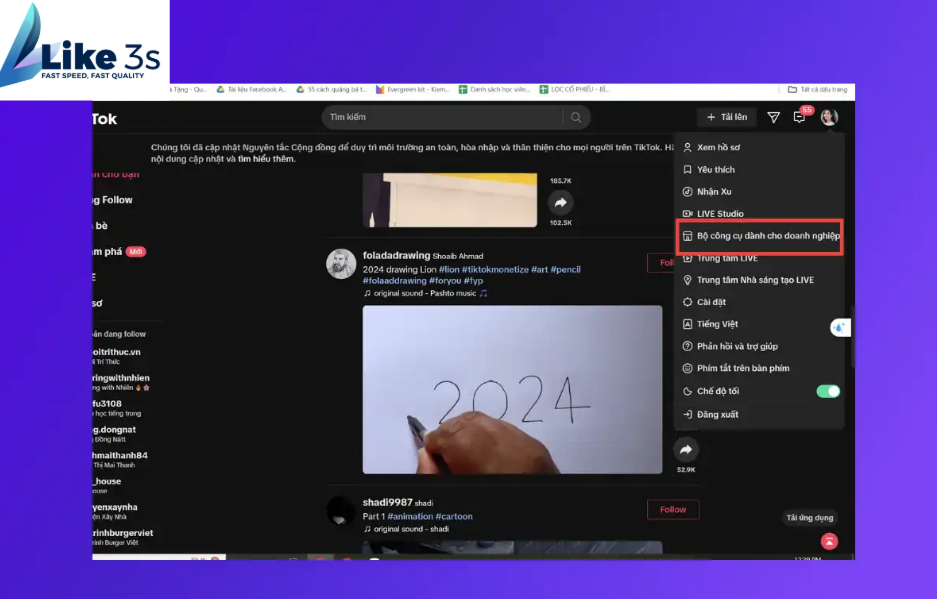Select Yêu thích menu item
The width and height of the screenshot is (937, 599).
click(x=759, y=170)
